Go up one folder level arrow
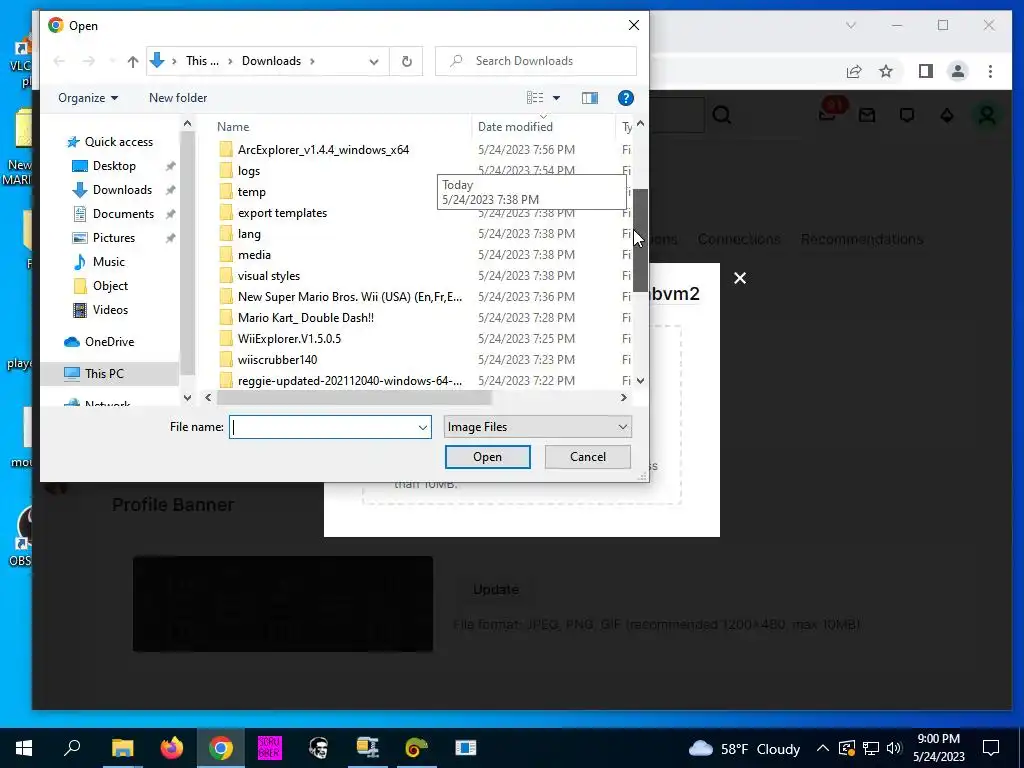The height and width of the screenshot is (768, 1024). [133, 61]
